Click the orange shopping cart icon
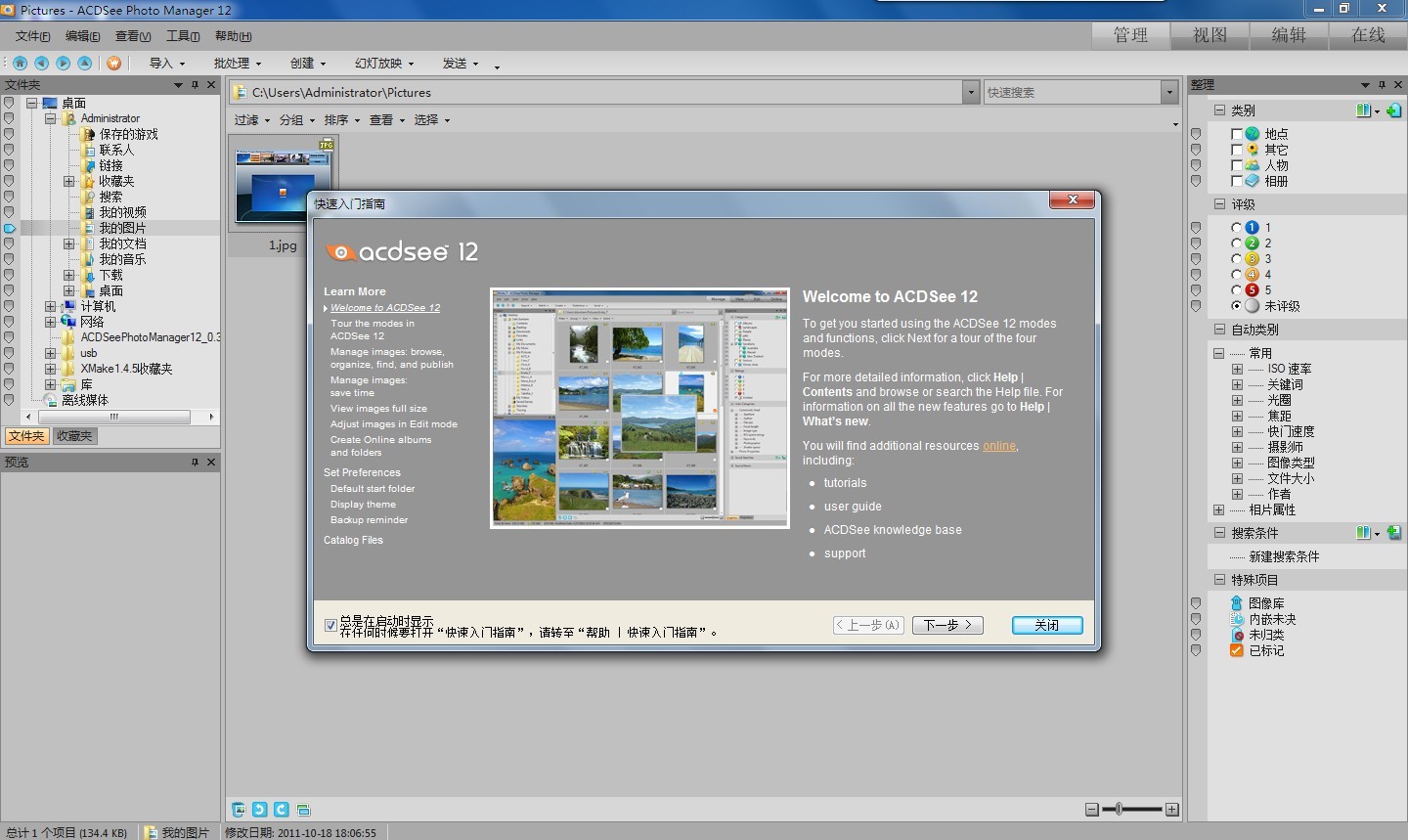Viewport: 1408px width, 840px height. pos(114,63)
